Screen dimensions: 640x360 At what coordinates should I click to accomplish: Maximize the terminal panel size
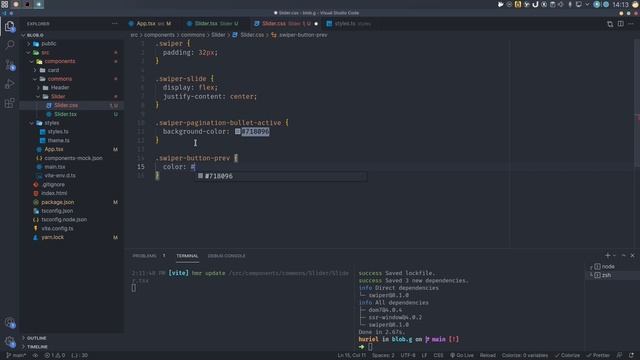(x=623, y=256)
